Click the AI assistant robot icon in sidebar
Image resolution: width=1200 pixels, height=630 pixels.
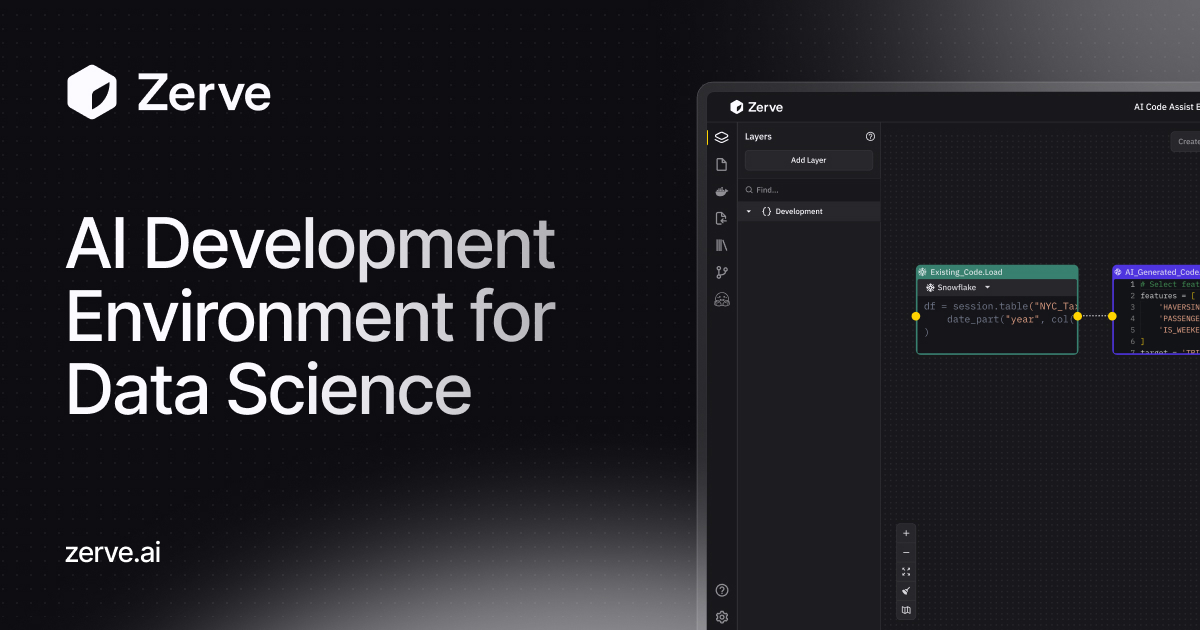tap(721, 298)
